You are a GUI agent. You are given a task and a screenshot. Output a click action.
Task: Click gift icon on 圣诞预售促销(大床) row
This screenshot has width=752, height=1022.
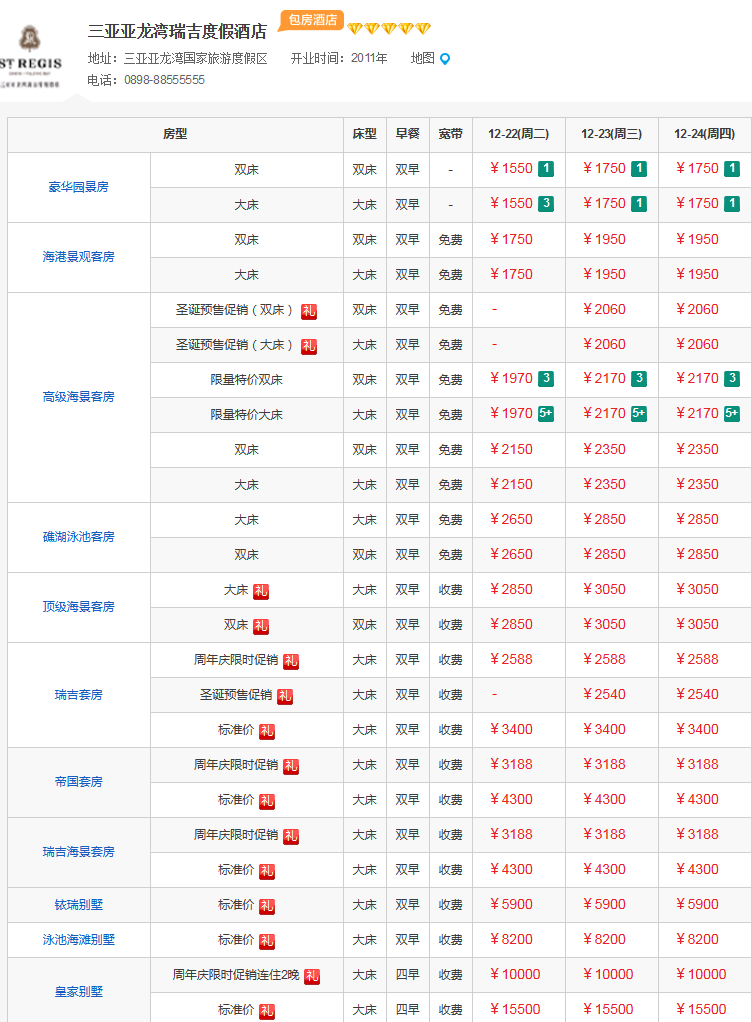pos(308,346)
